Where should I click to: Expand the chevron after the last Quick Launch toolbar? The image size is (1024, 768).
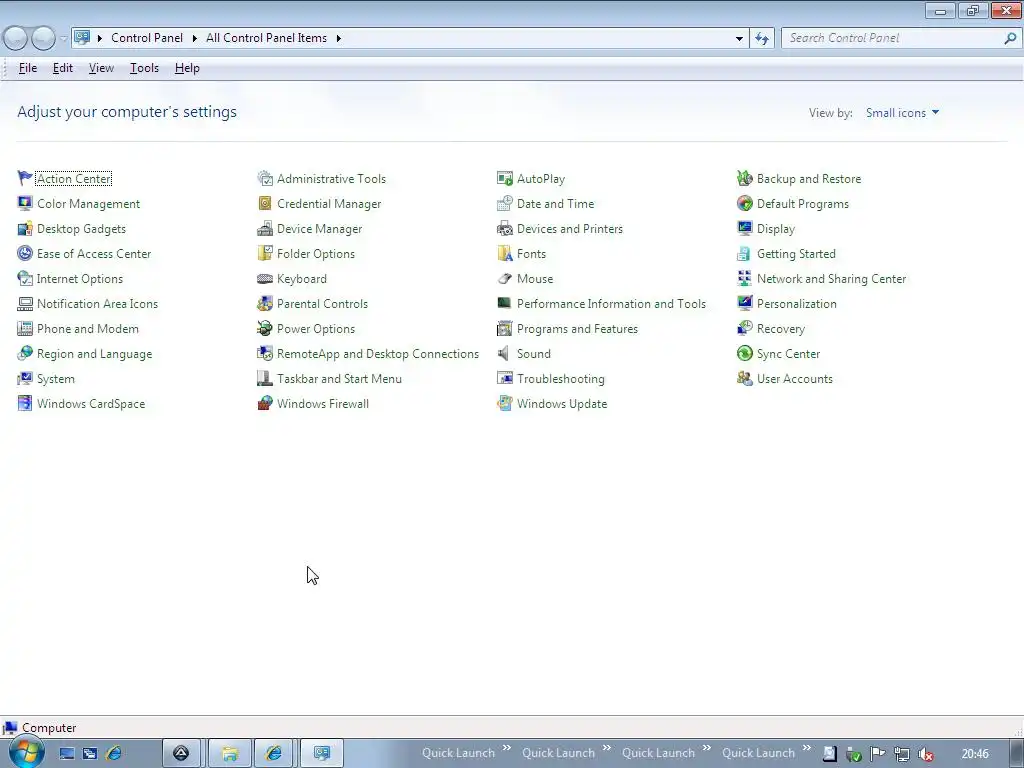point(807,748)
